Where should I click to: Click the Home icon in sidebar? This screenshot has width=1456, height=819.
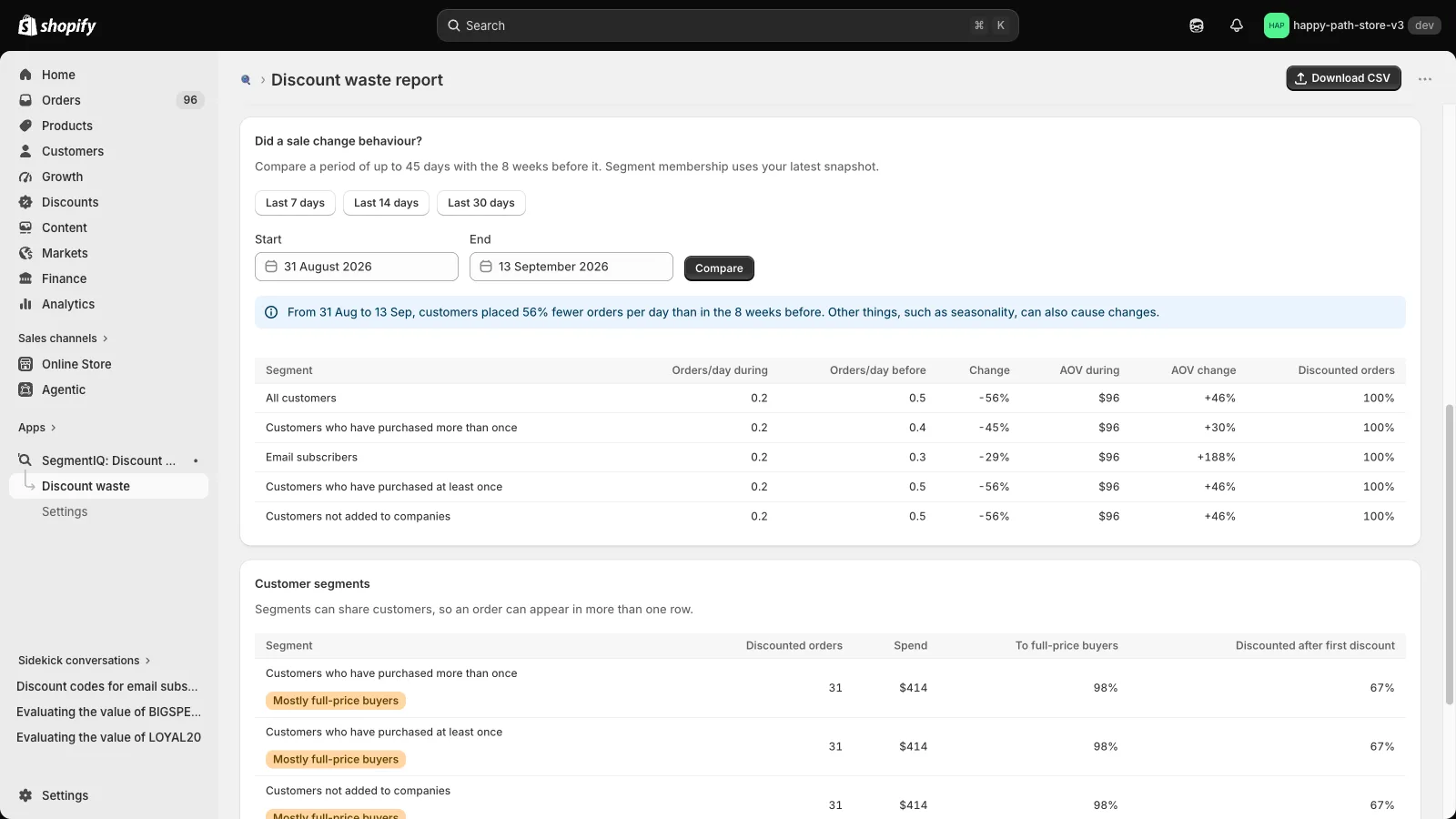coord(25,75)
